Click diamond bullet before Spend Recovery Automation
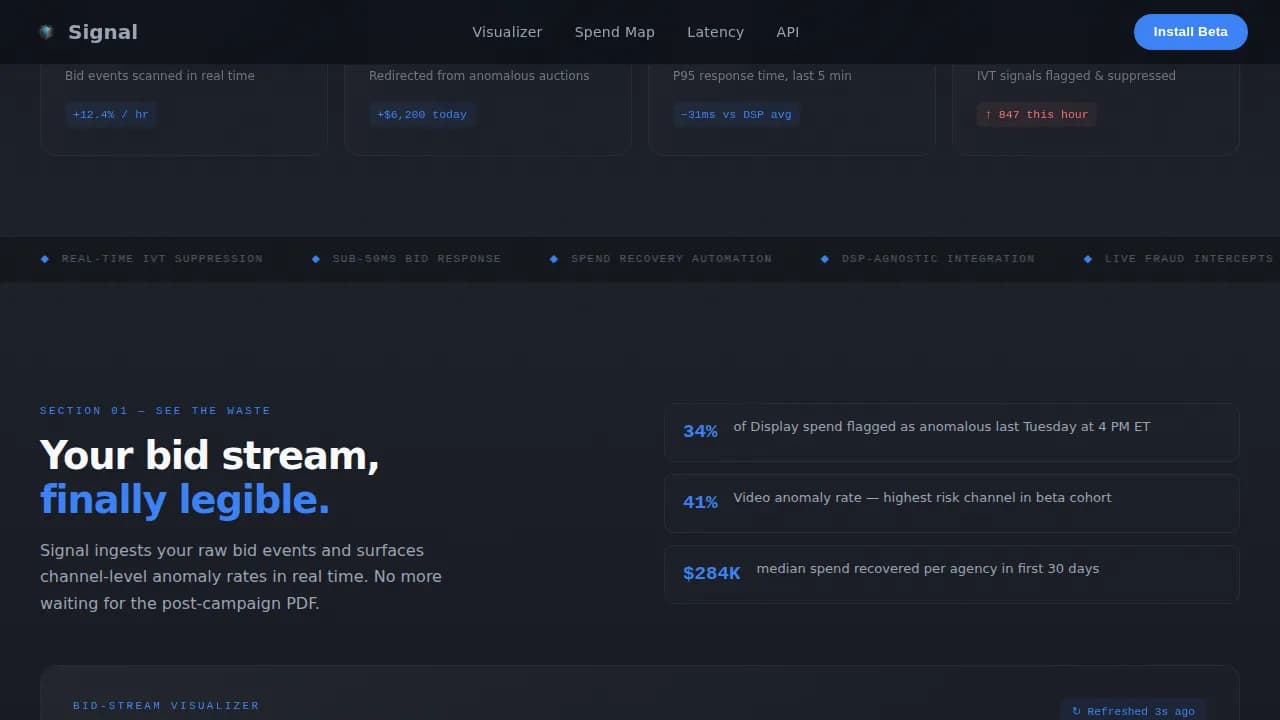Viewport: 1280px width, 720px height. pos(554,259)
